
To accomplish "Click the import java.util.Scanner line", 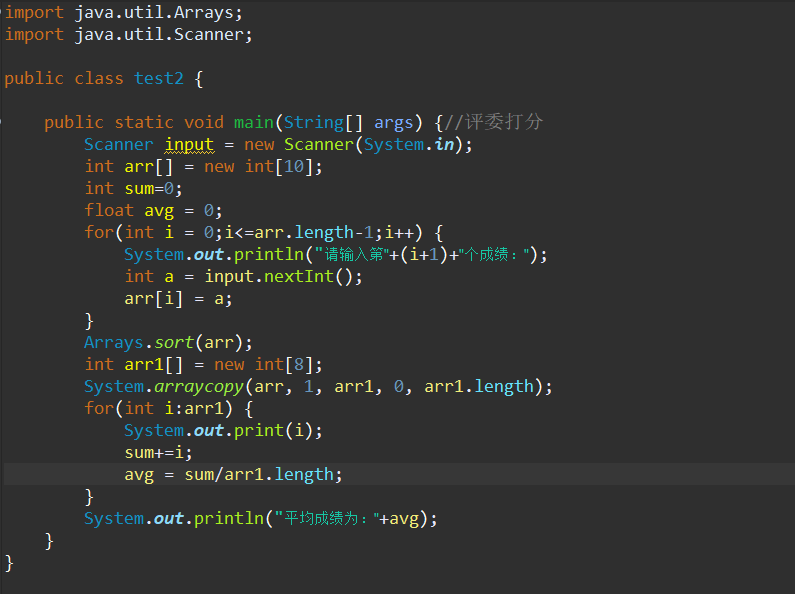I will click(x=128, y=35).
